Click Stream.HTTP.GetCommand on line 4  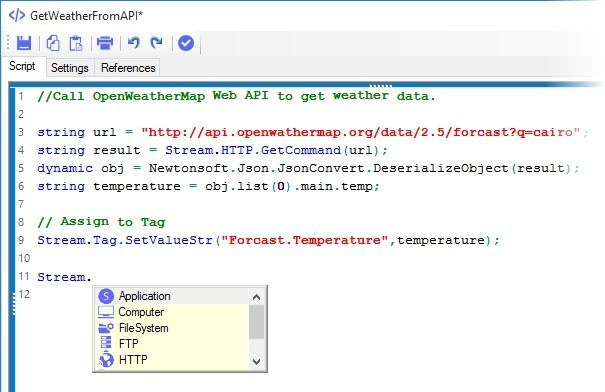coord(253,150)
